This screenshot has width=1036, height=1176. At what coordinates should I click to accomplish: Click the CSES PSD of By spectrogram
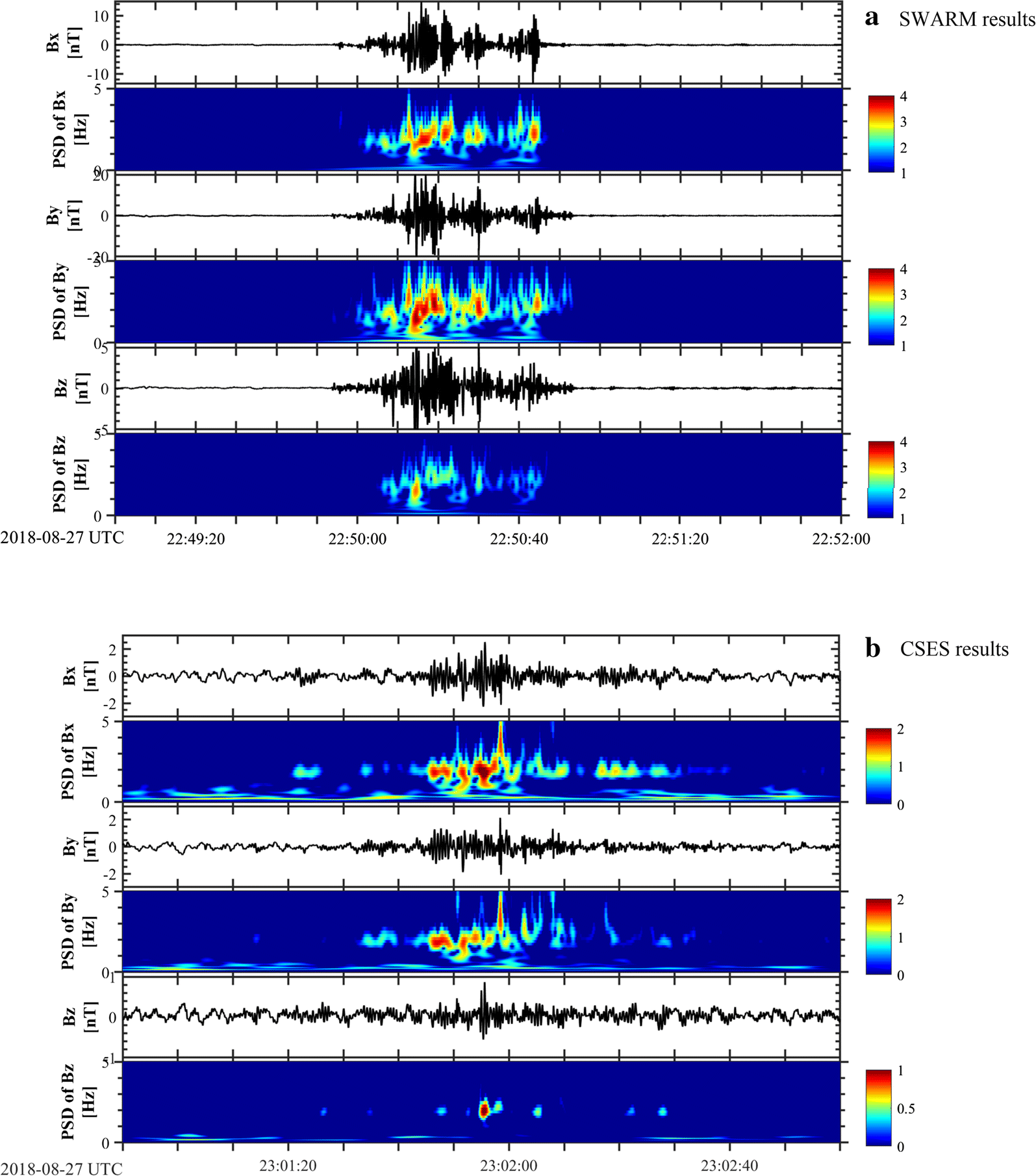coord(481,931)
